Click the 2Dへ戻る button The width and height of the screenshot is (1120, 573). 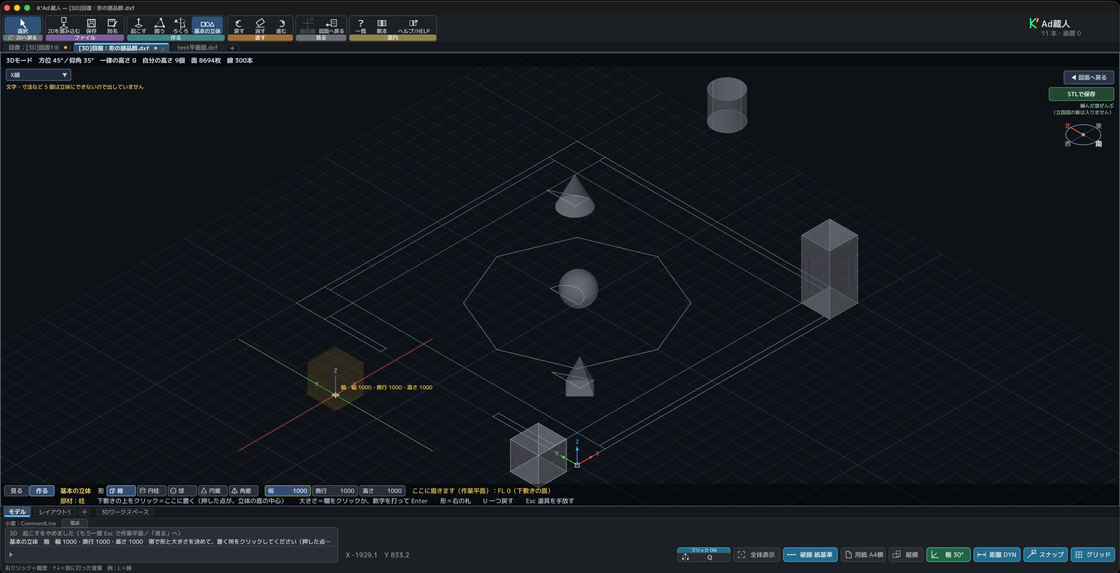pos(23,37)
